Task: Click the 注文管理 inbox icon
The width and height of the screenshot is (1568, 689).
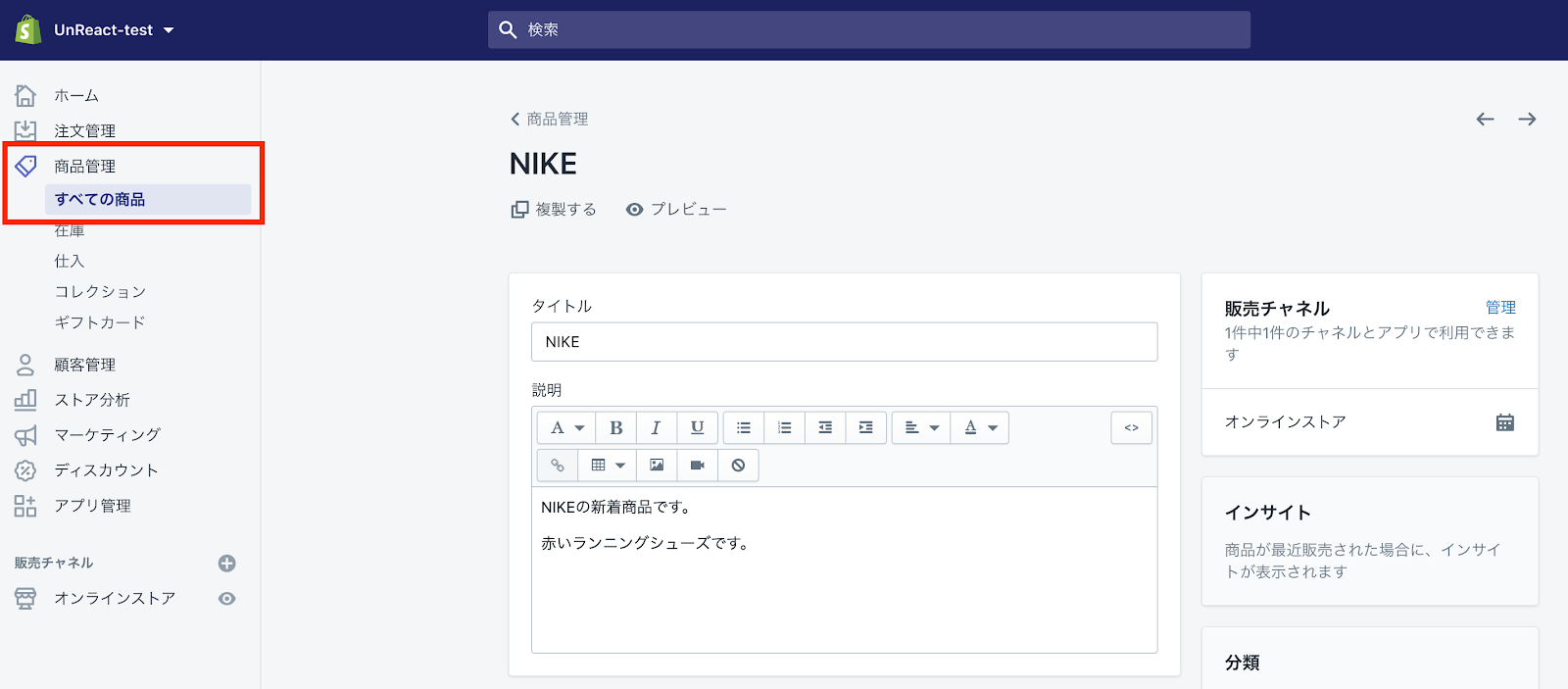Action: point(25,130)
